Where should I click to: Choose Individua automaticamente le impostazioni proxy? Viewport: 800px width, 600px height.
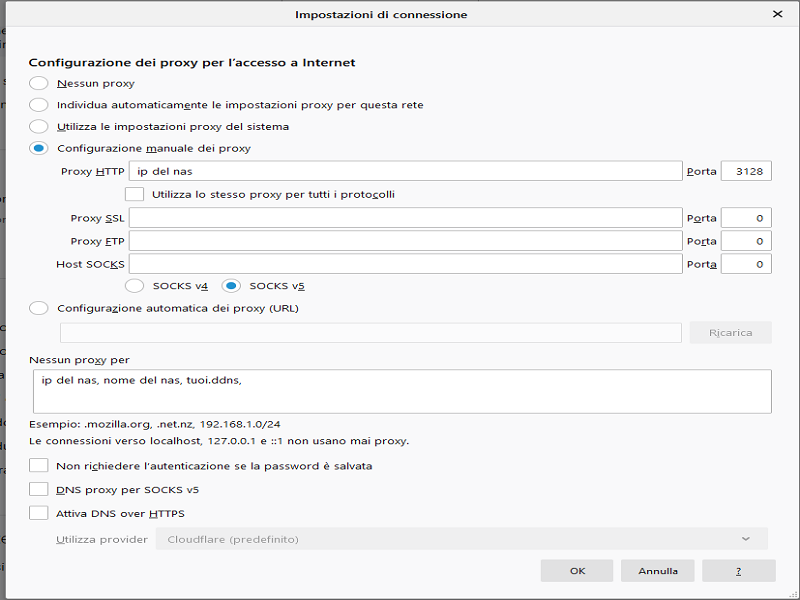tap(39, 105)
